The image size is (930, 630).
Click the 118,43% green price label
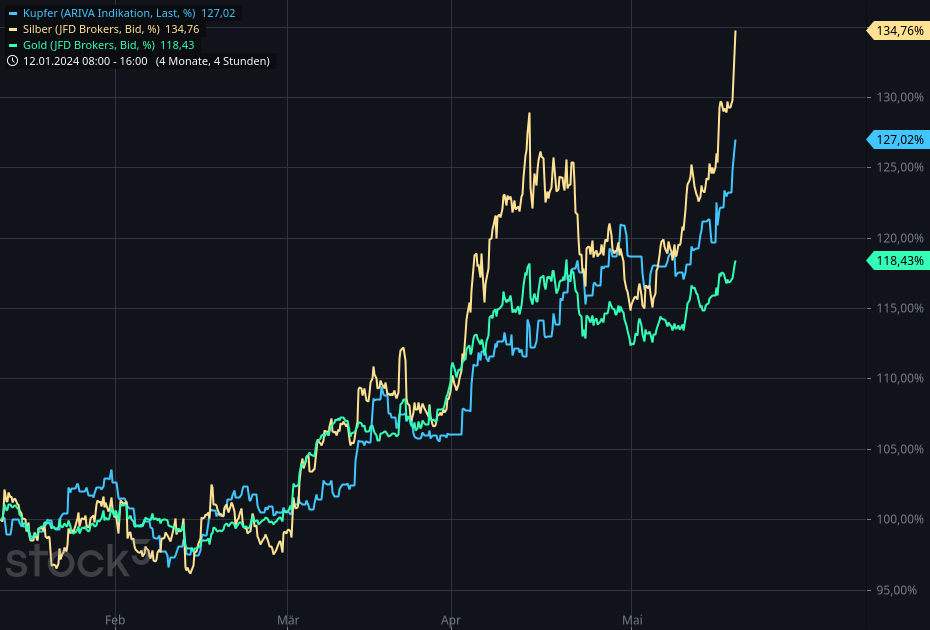click(x=898, y=260)
